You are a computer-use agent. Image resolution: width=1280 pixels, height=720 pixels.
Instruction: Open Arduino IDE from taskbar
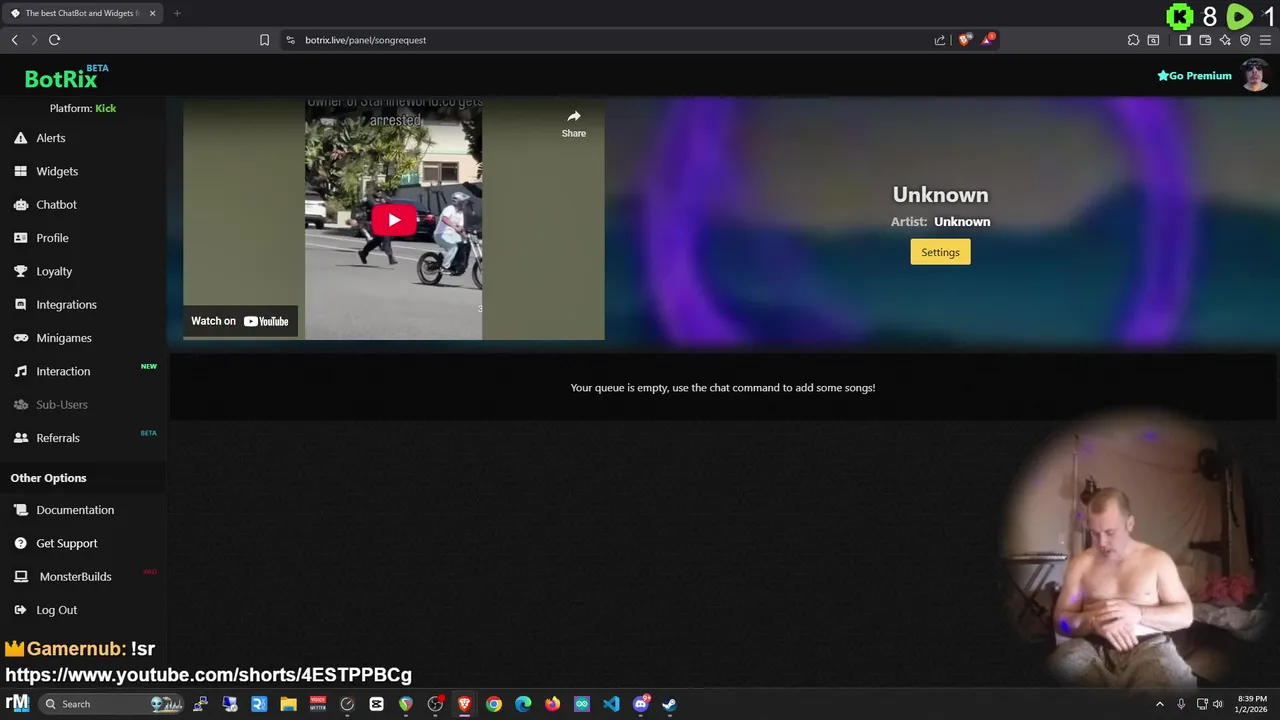pyautogui.click(x=582, y=704)
